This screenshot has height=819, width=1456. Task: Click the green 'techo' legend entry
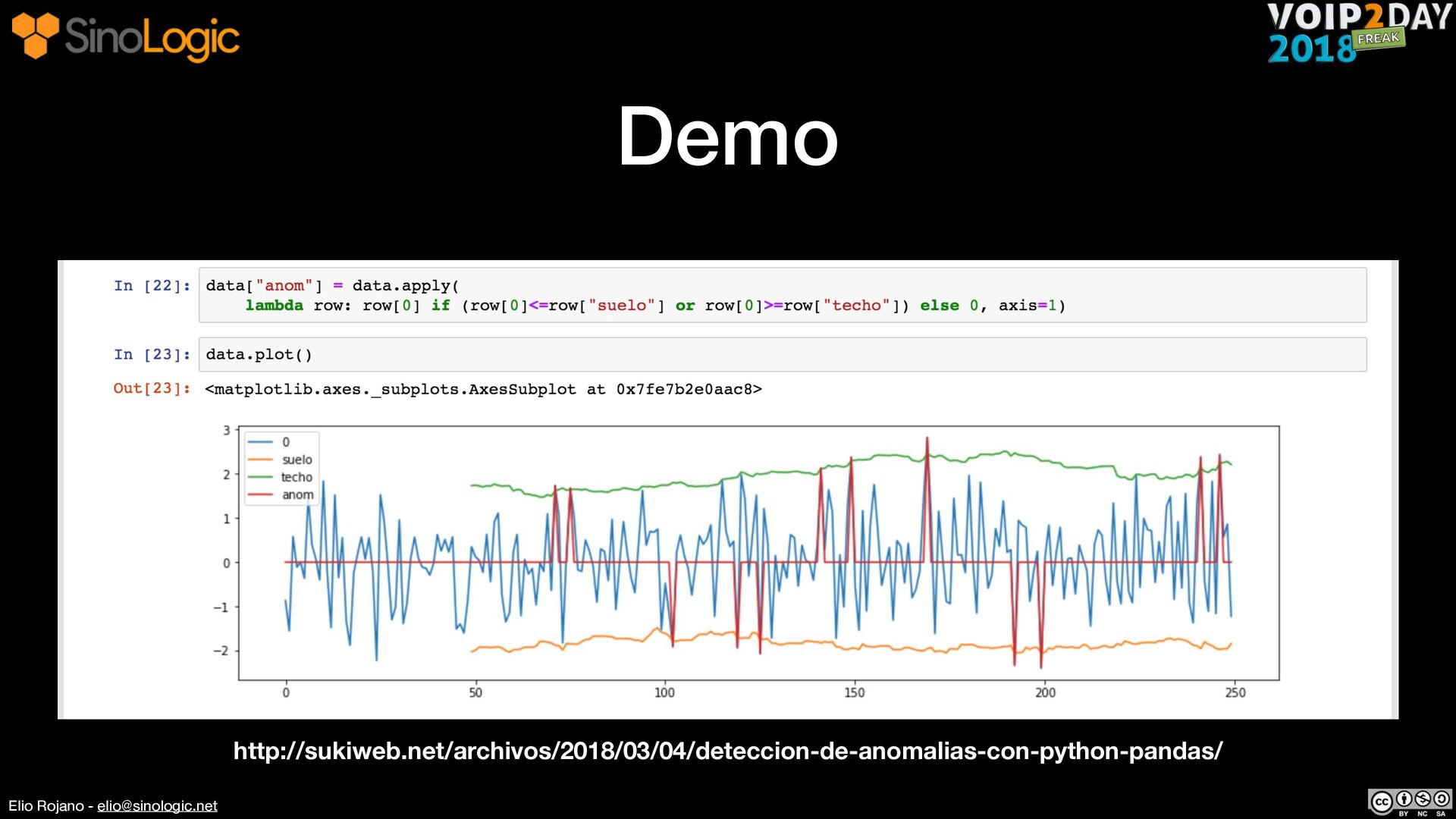(296, 477)
